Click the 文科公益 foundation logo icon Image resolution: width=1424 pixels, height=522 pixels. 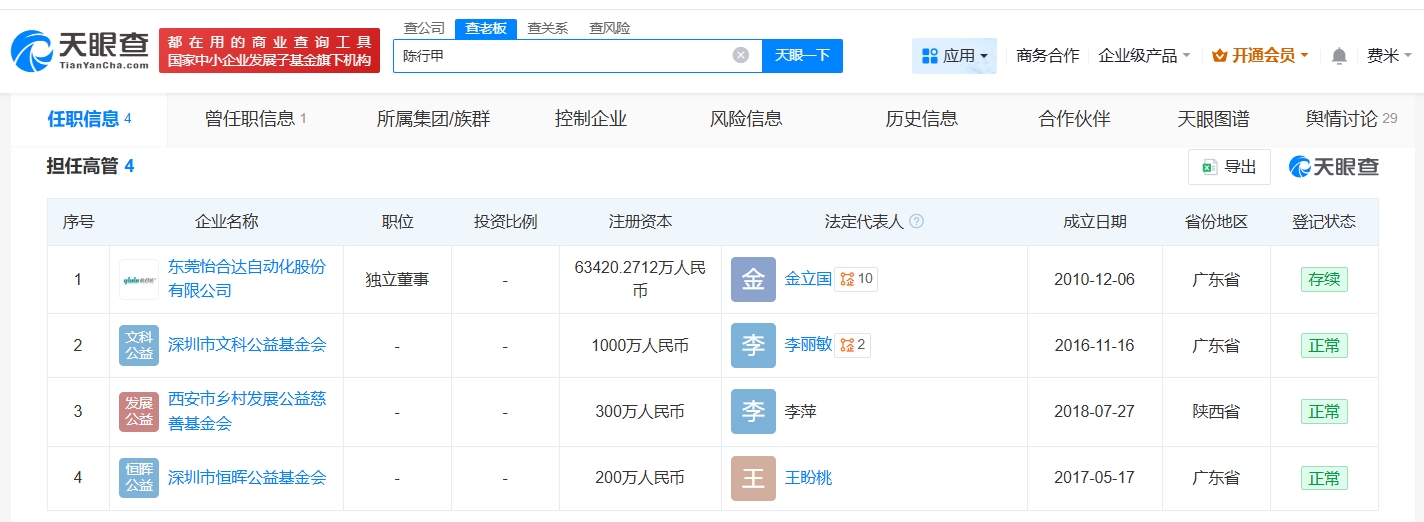138,345
